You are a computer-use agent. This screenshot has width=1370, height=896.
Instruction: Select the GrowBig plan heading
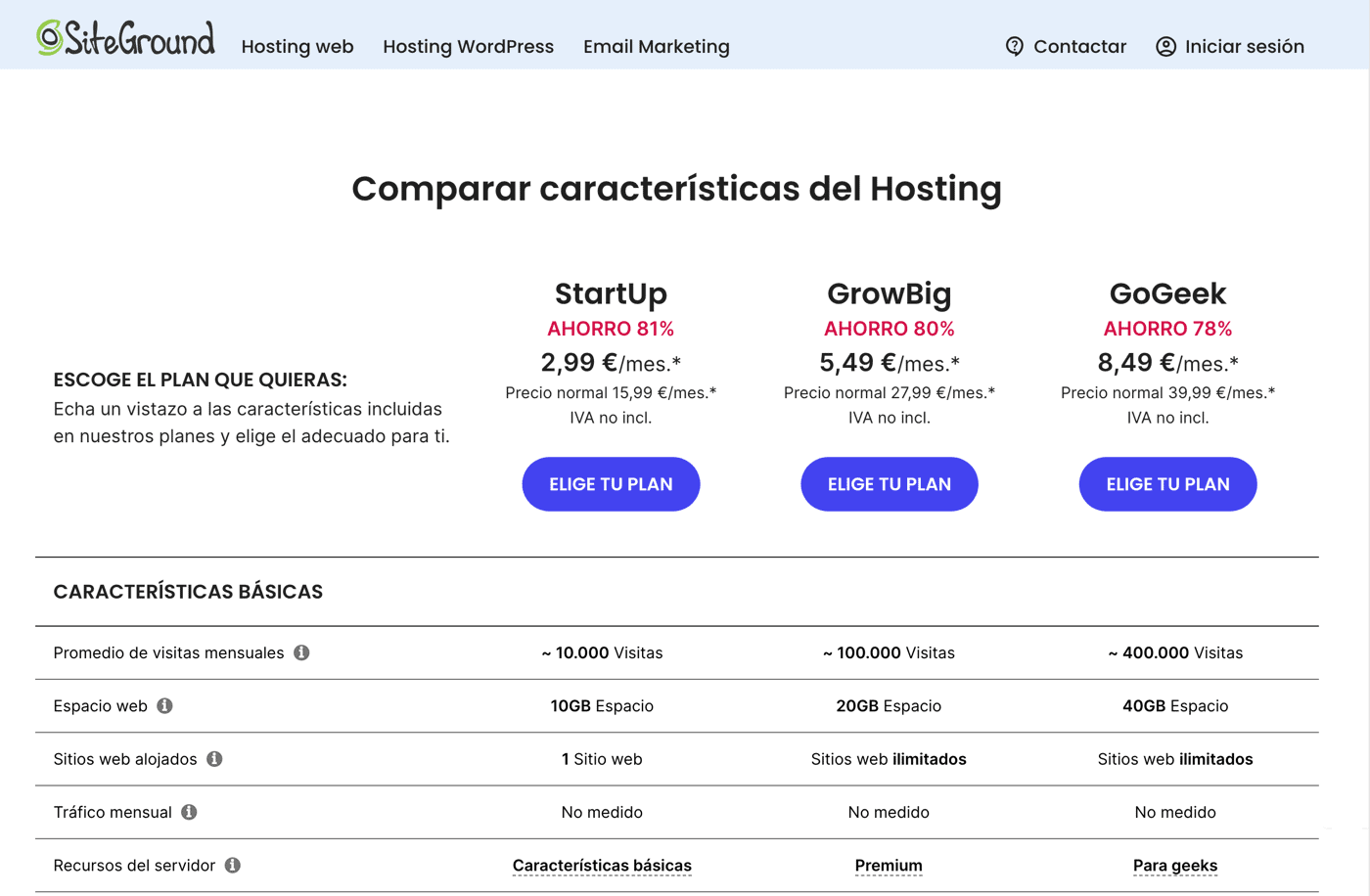[890, 293]
